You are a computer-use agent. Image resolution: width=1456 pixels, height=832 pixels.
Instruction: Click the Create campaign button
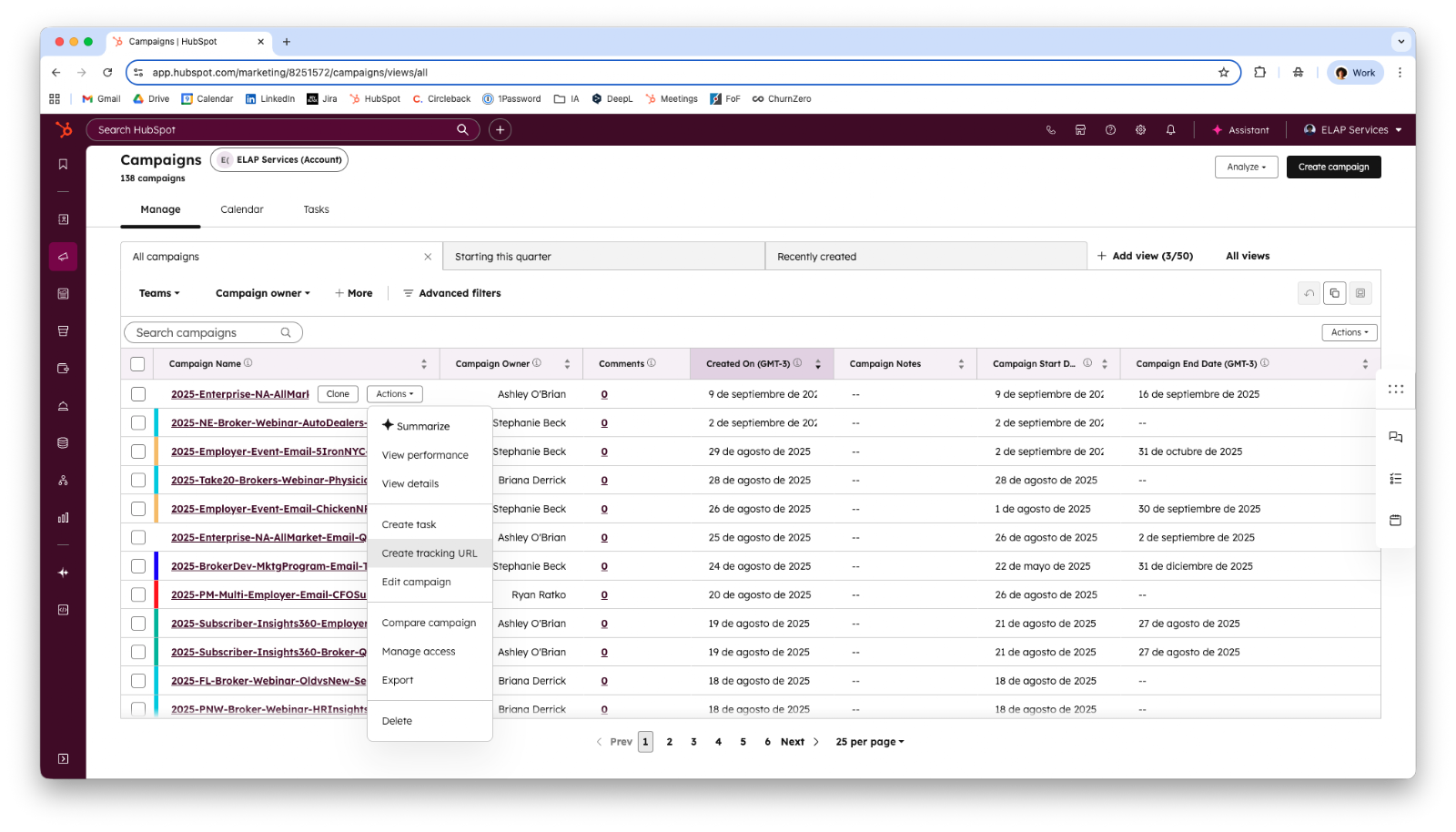tap(1334, 167)
